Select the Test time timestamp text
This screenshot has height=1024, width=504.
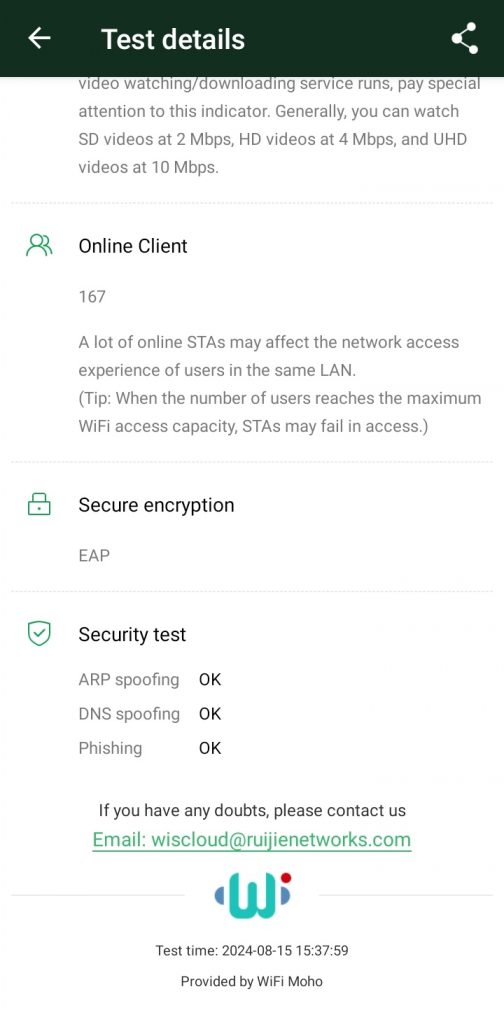pos(252,951)
